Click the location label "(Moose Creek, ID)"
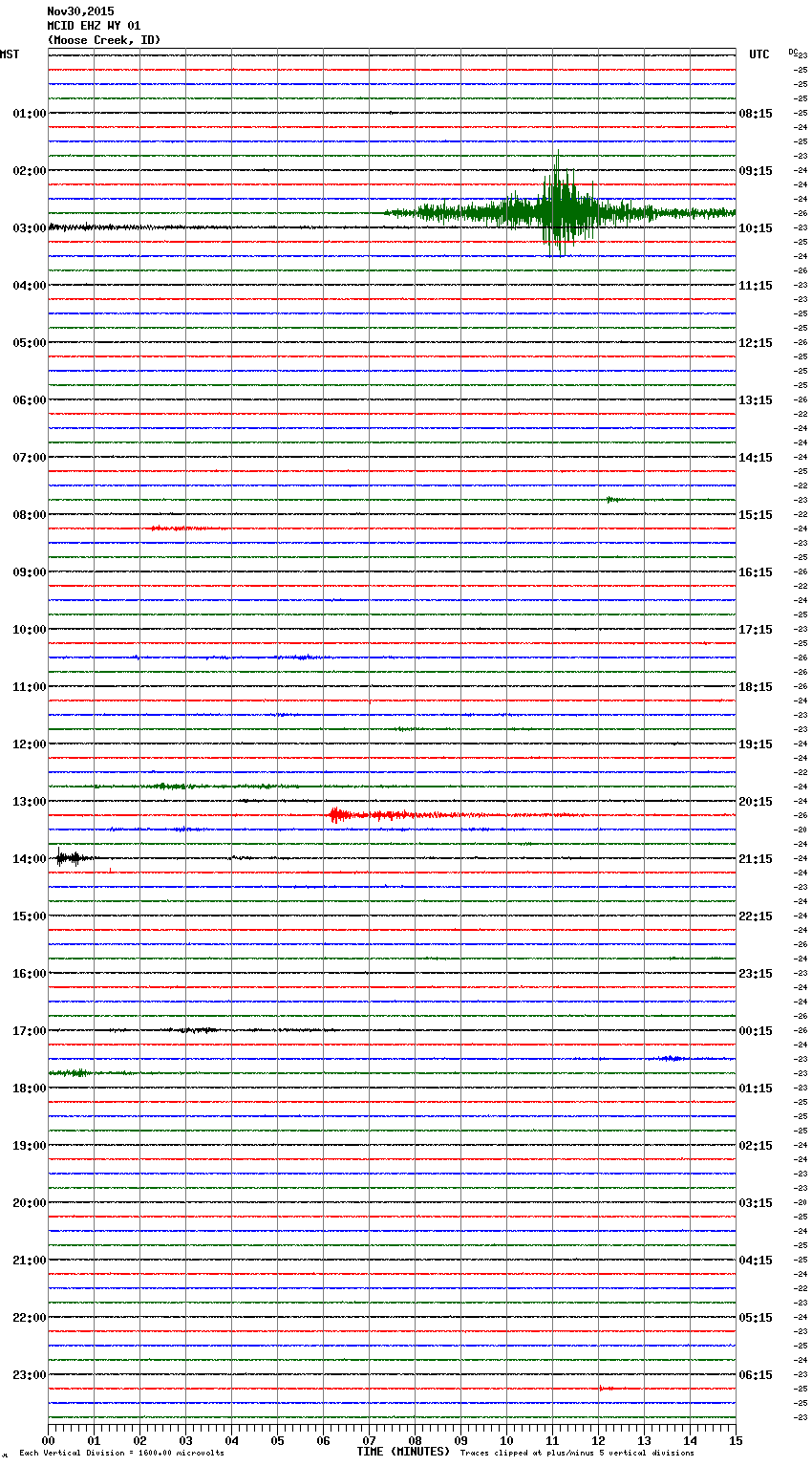 pos(104,40)
